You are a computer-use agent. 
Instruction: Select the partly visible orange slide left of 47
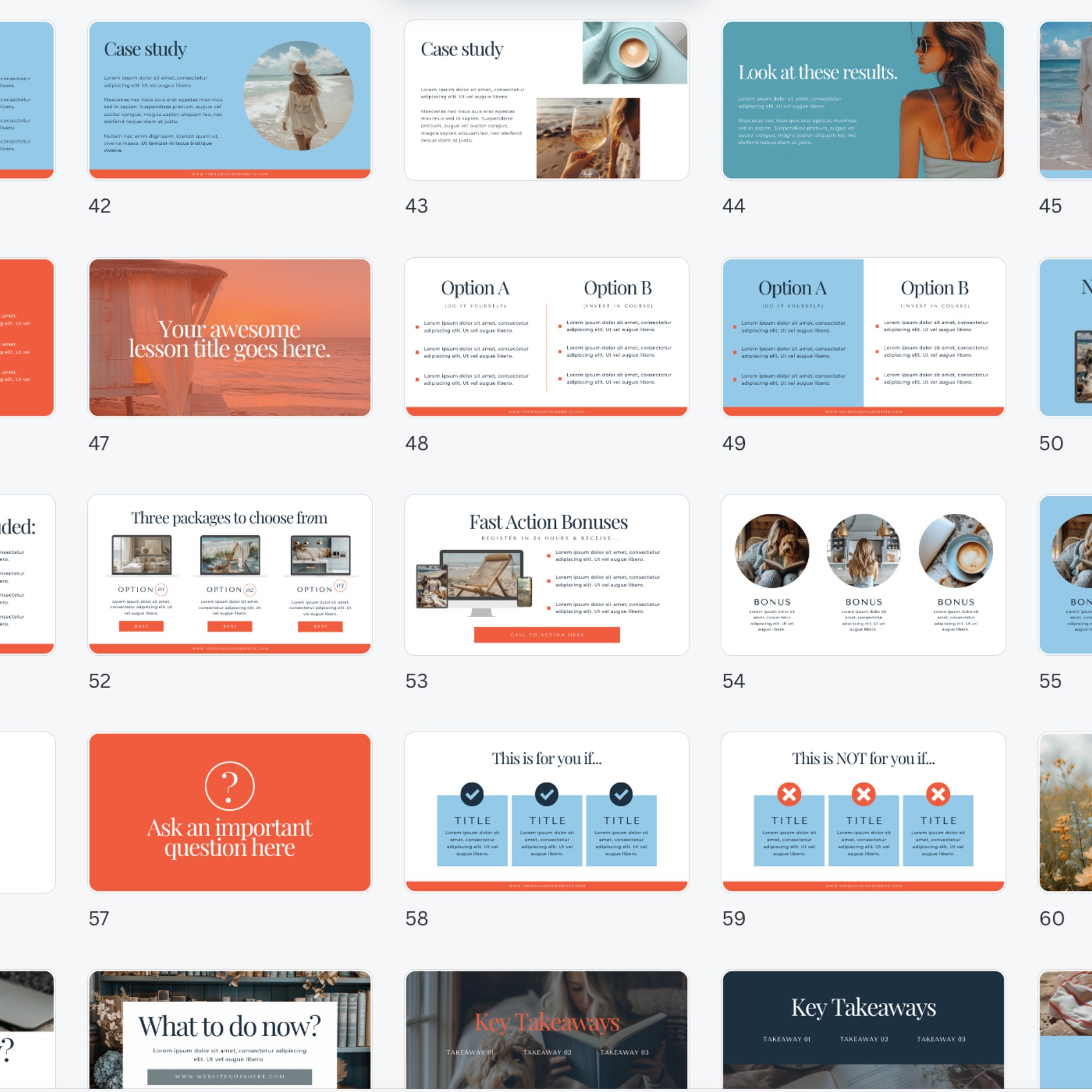click(x=27, y=337)
